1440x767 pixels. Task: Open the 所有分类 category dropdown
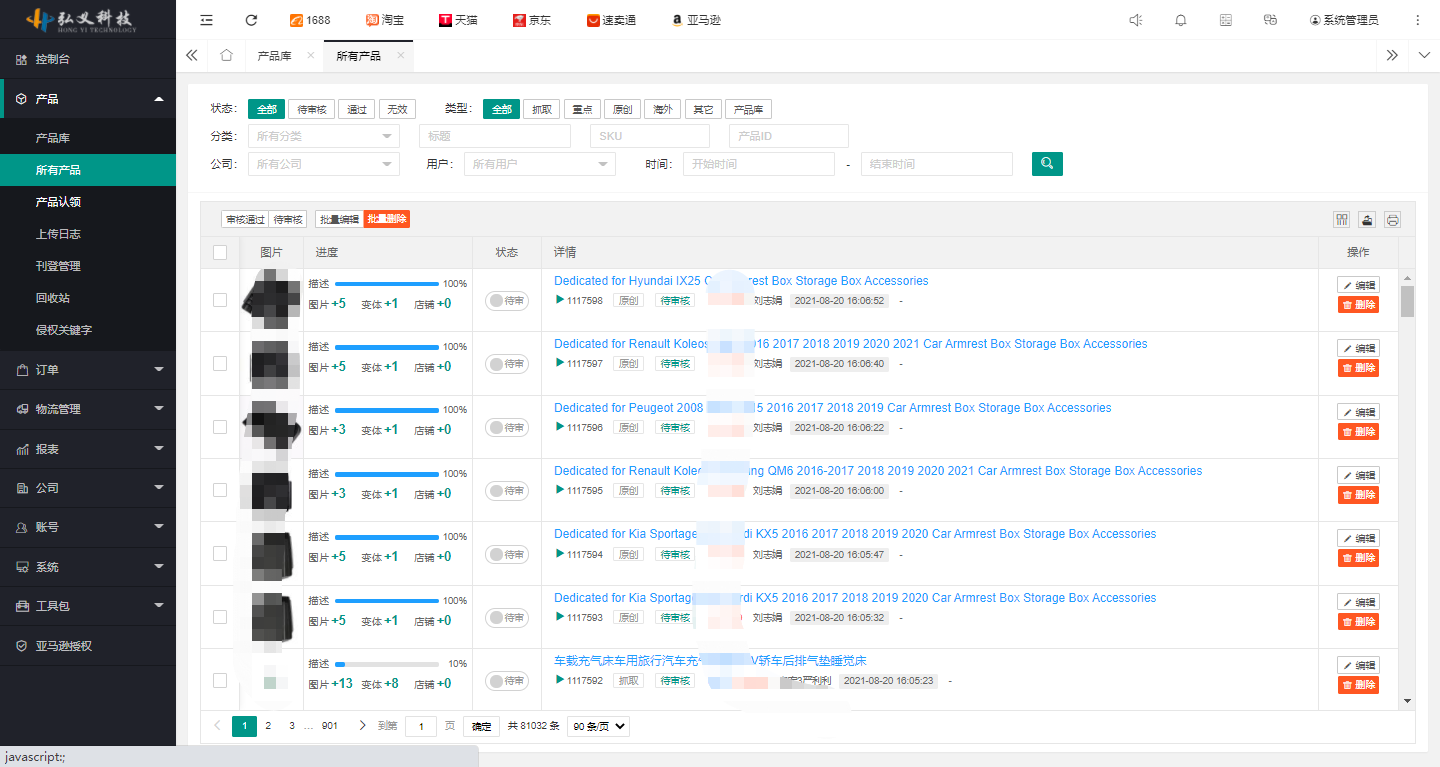click(x=323, y=136)
